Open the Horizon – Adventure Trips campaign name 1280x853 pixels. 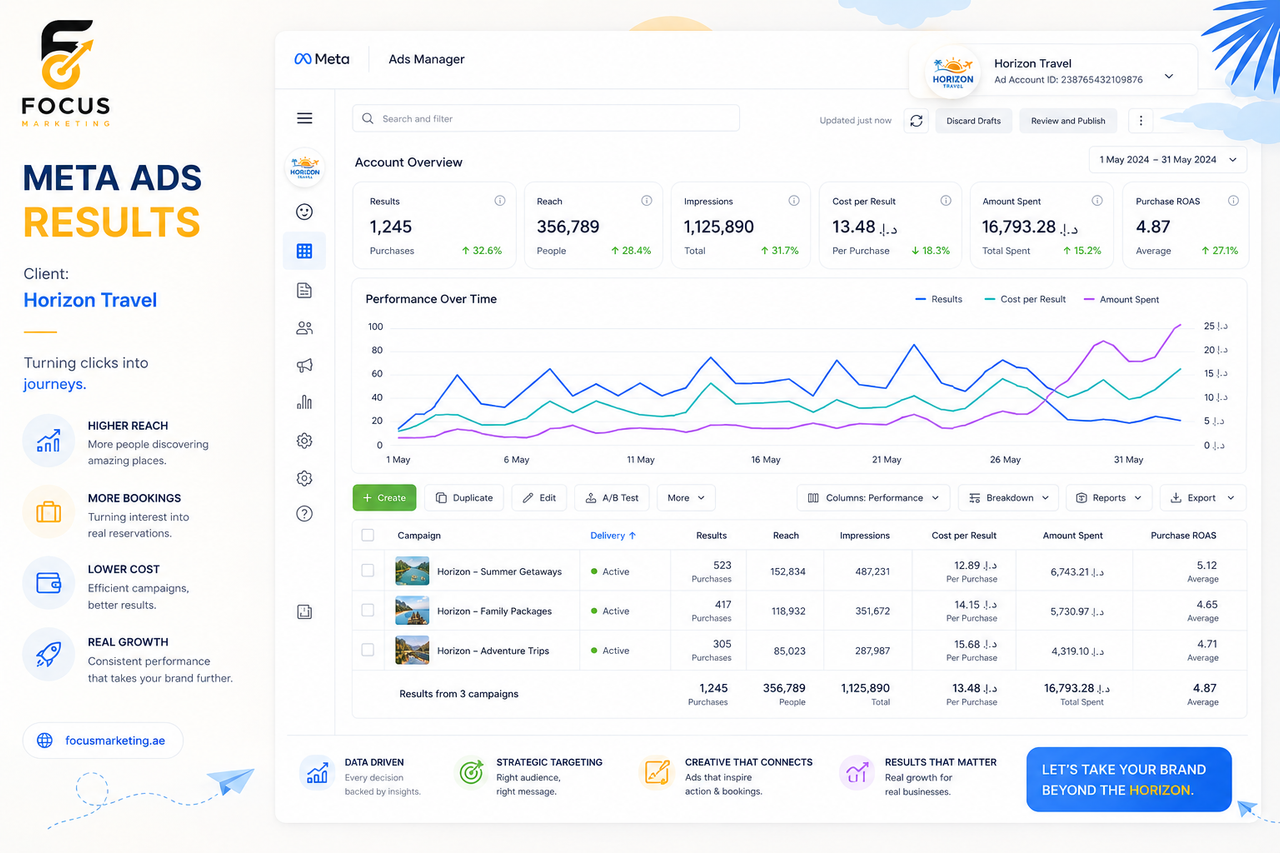pyautogui.click(x=493, y=651)
